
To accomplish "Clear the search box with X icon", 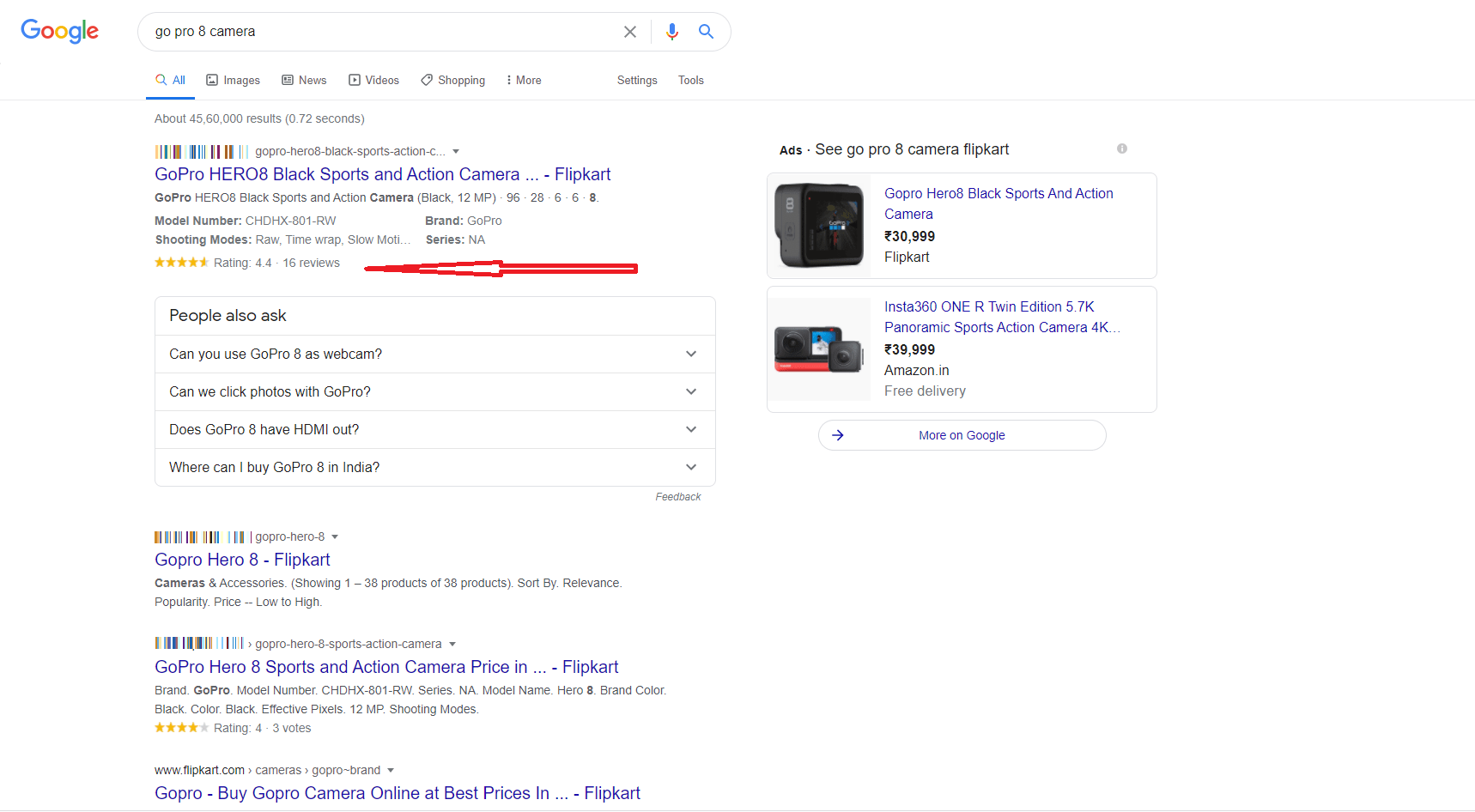I will (x=629, y=32).
